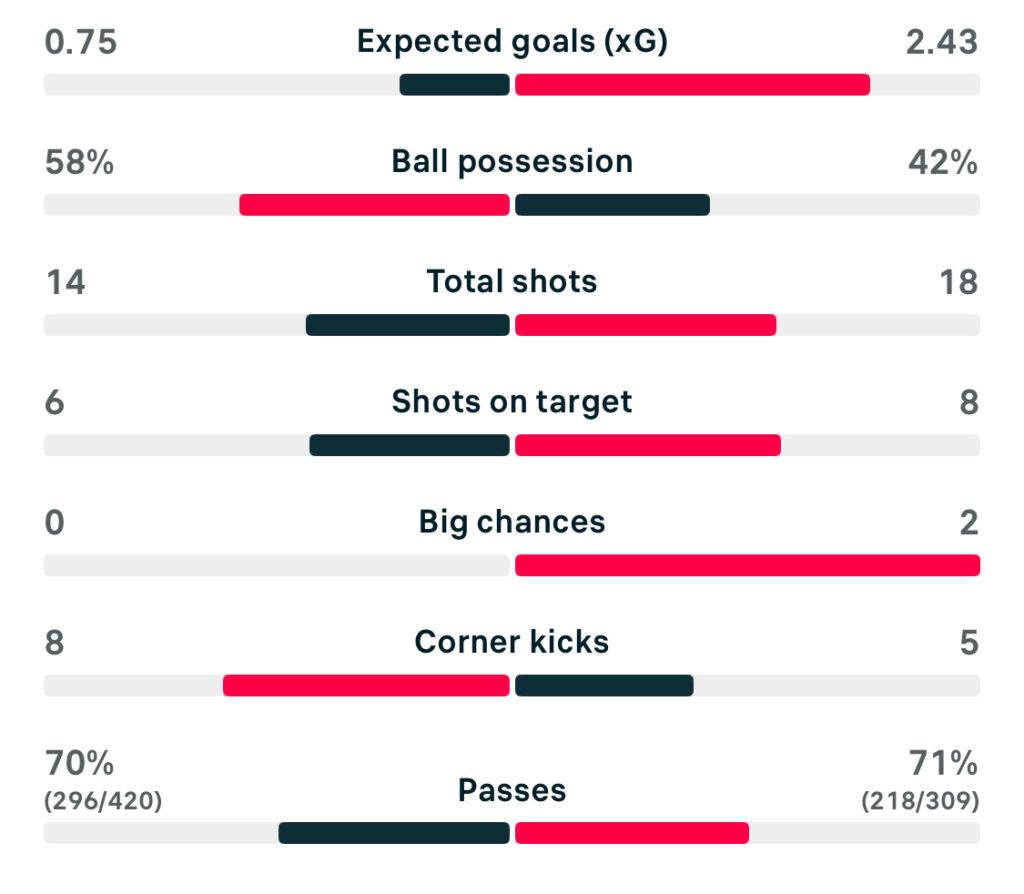Click the Expected goals (xG) label
The height and width of the screenshot is (894, 1024).
(x=512, y=42)
